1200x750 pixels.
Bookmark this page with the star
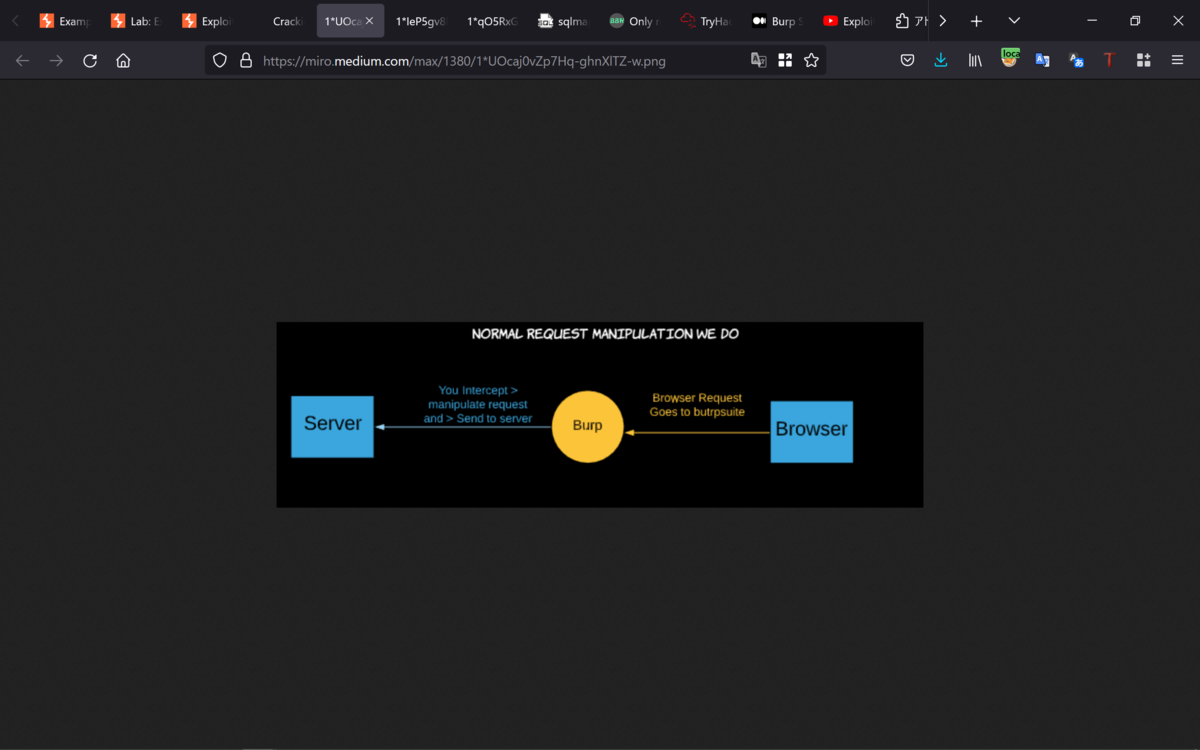click(x=811, y=61)
